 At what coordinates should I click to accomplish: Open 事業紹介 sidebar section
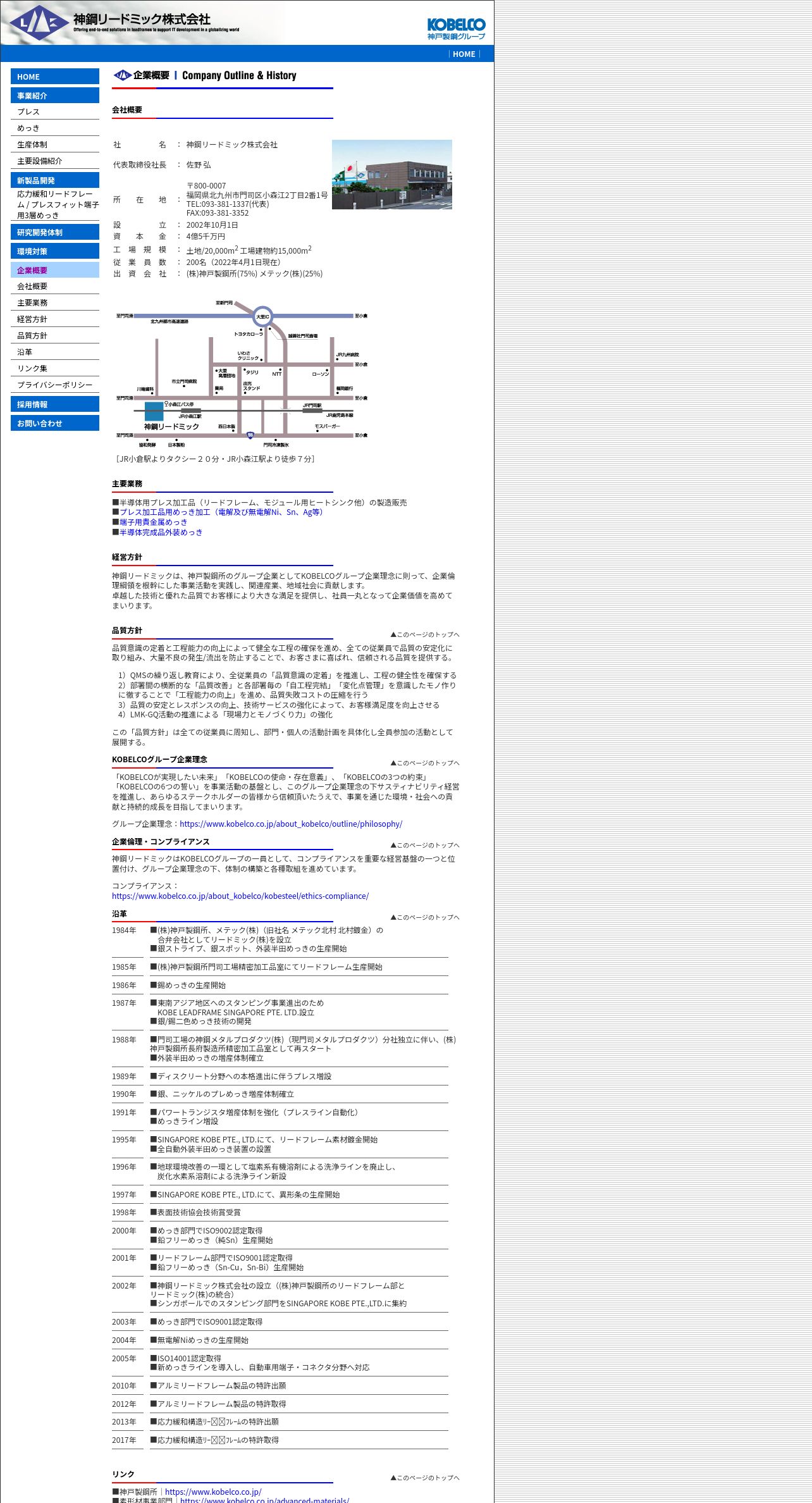55,96
